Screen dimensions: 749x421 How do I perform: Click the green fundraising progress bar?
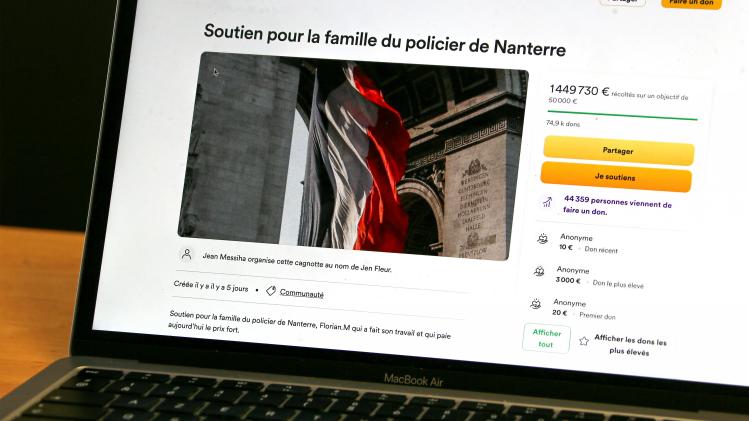coord(622,115)
